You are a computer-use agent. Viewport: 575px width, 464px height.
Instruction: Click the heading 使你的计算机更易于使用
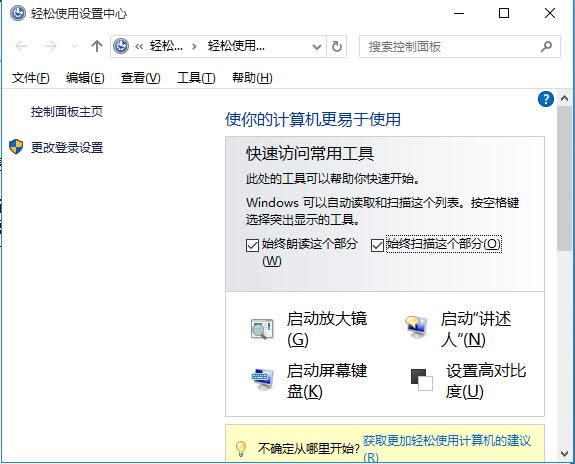(x=313, y=120)
